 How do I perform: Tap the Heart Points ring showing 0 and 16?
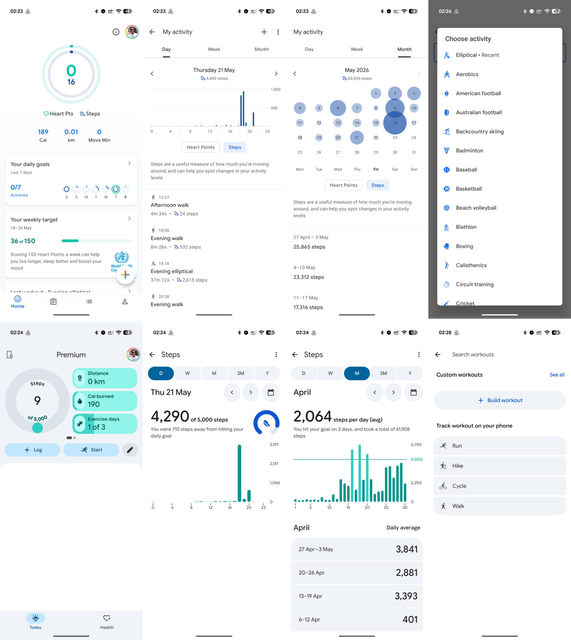click(x=71, y=74)
